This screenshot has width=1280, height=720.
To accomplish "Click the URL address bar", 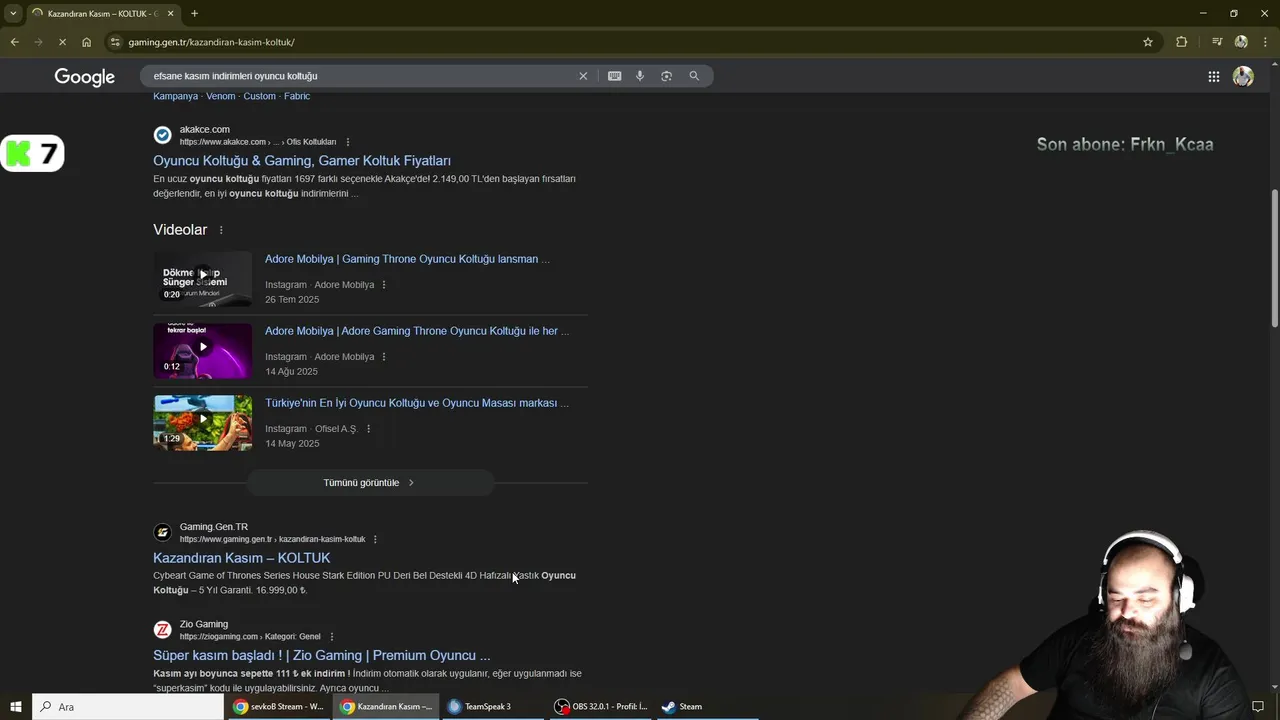I will click(x=630, y=42).
